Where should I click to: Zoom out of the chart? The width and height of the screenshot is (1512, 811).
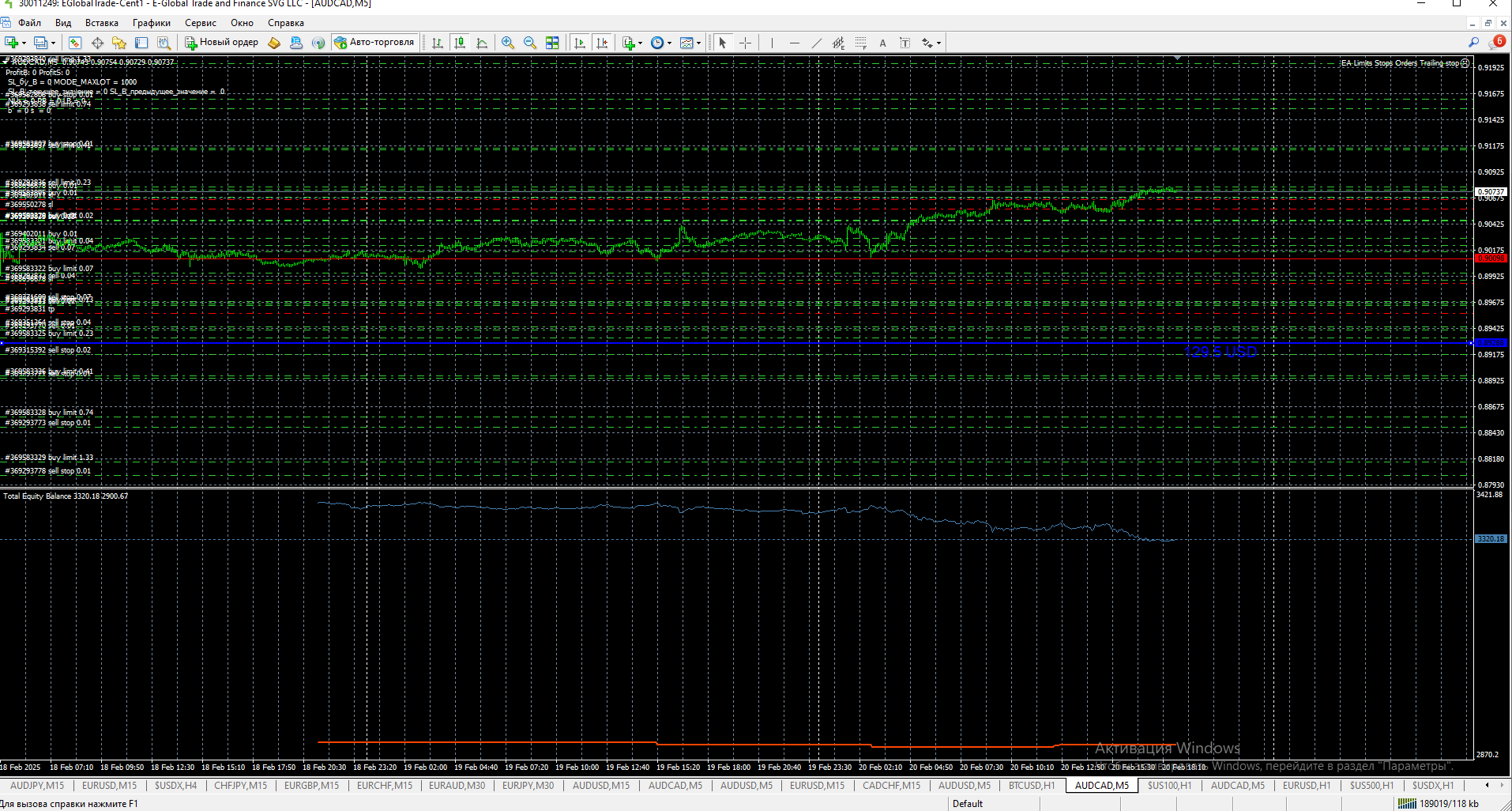[529, 43]
